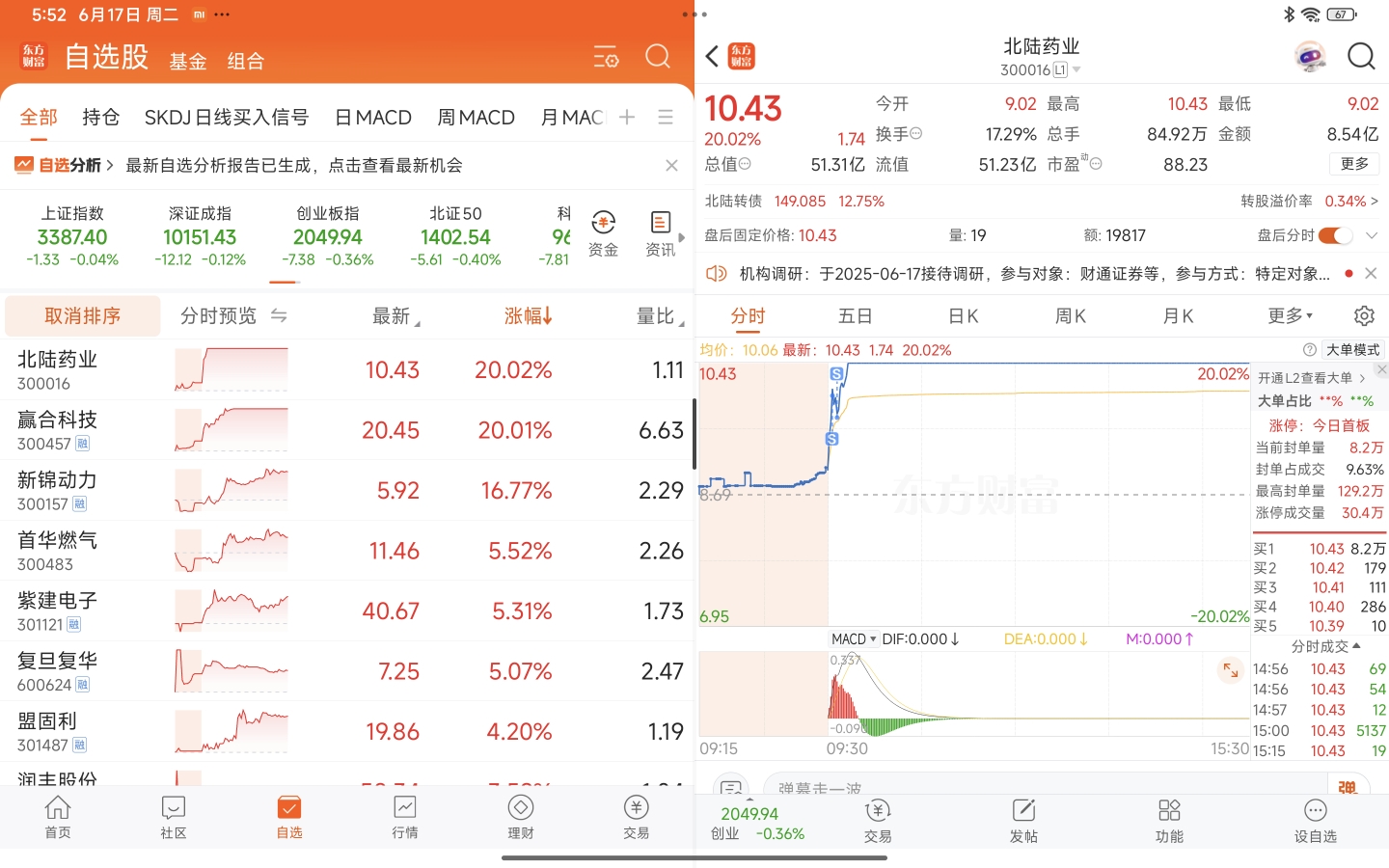Open the 理财 wealth management tab
This screenshot has width=1389, height=868.
pos(521,817)
